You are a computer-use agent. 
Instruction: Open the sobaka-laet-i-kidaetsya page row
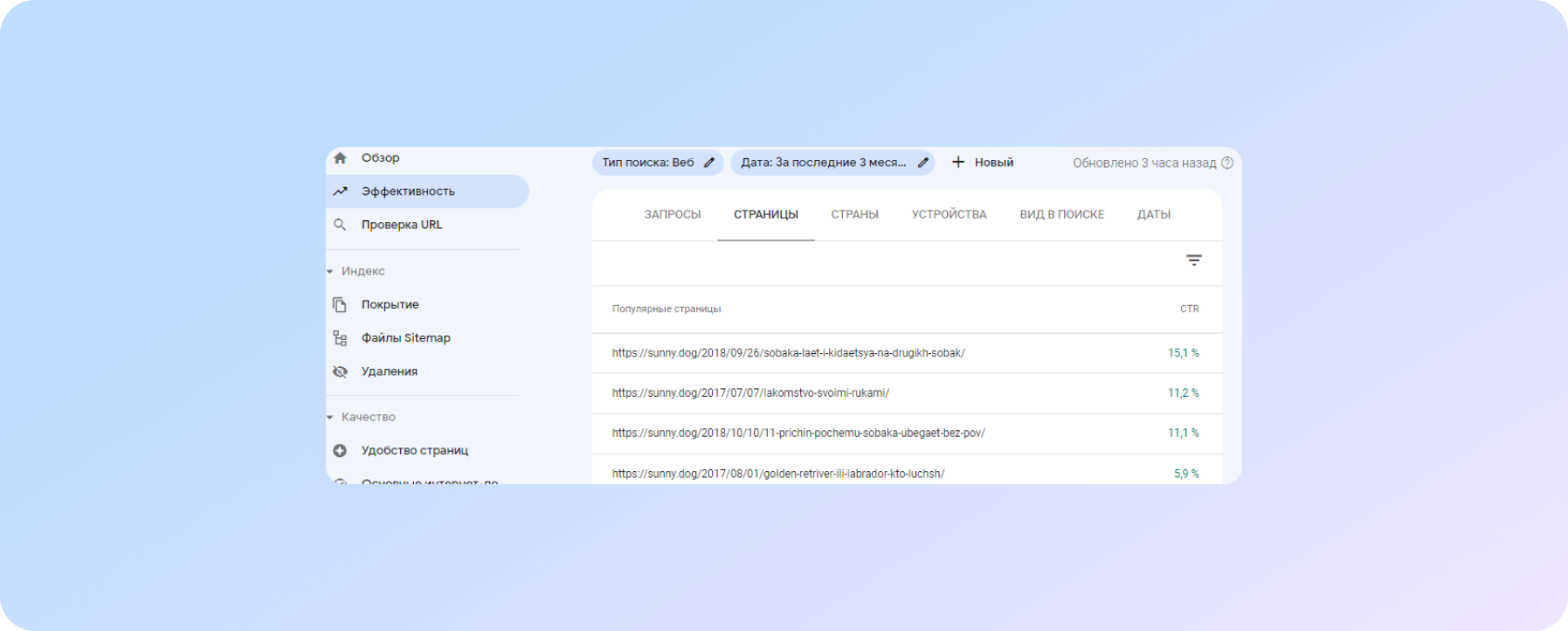pyautogui.click(x=907, y=353)
